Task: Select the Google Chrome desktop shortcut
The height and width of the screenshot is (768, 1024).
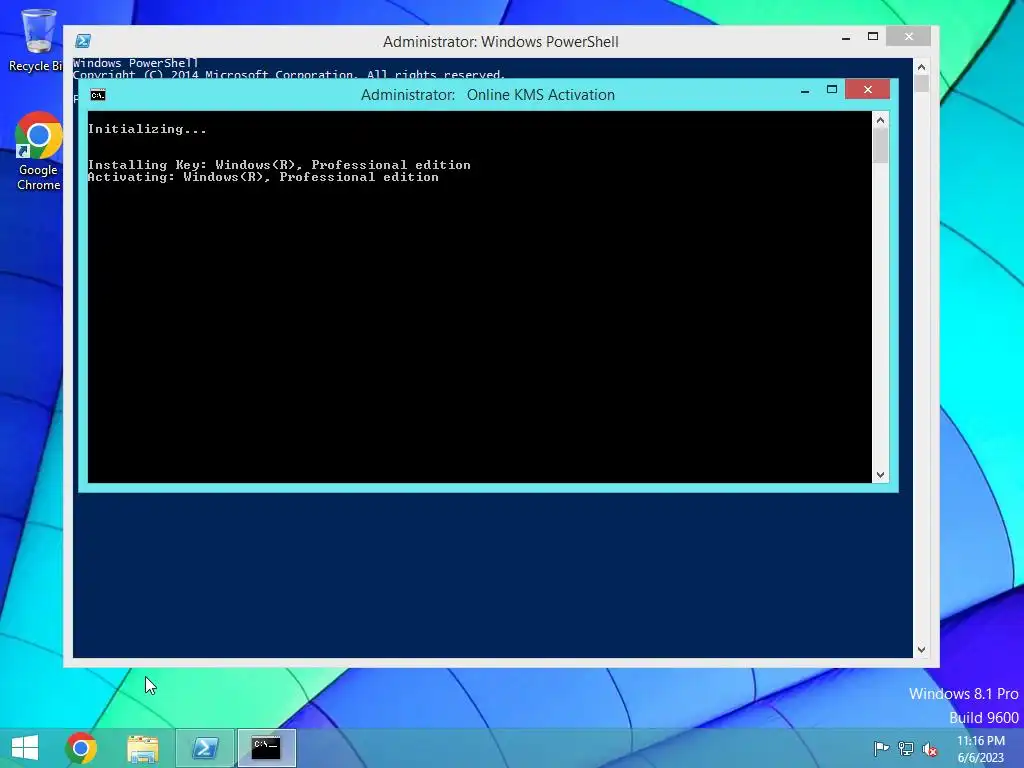Action: coord(38,152)
